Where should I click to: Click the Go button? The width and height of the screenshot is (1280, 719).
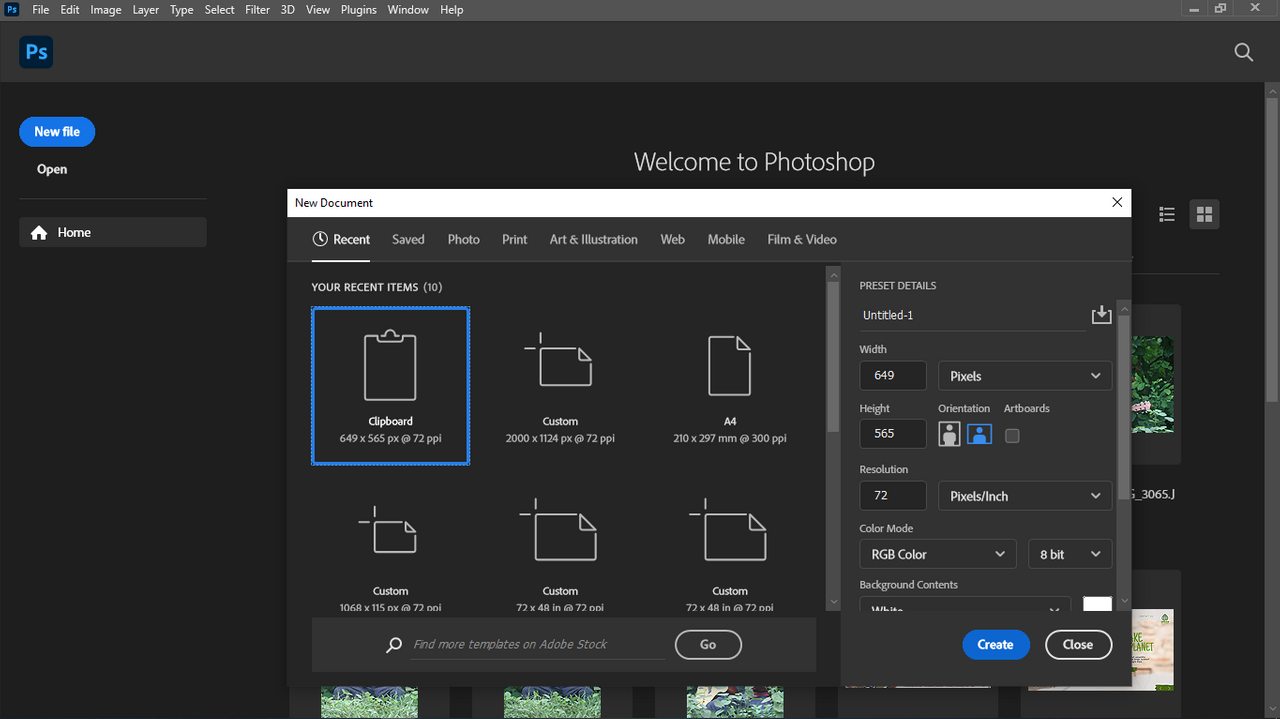click(x=708, y=645)
